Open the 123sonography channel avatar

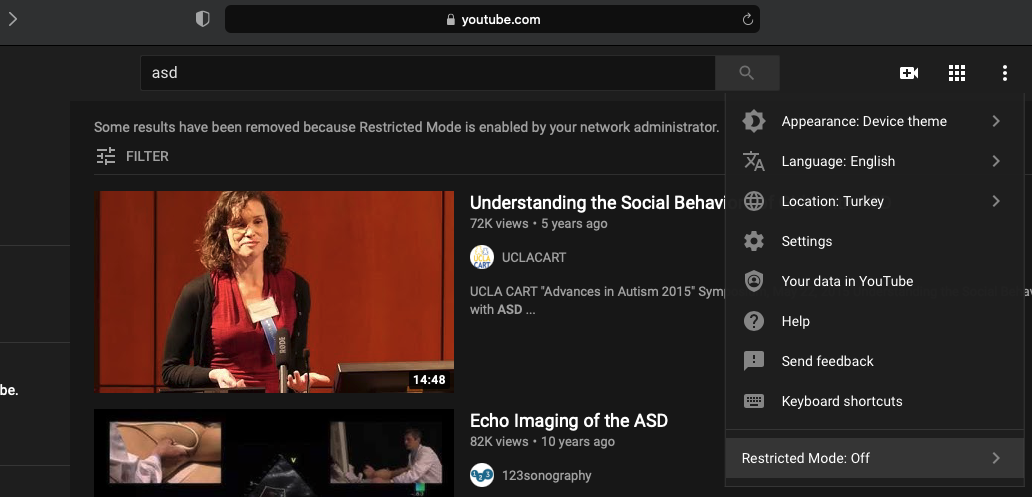click(x=482, y=475)
